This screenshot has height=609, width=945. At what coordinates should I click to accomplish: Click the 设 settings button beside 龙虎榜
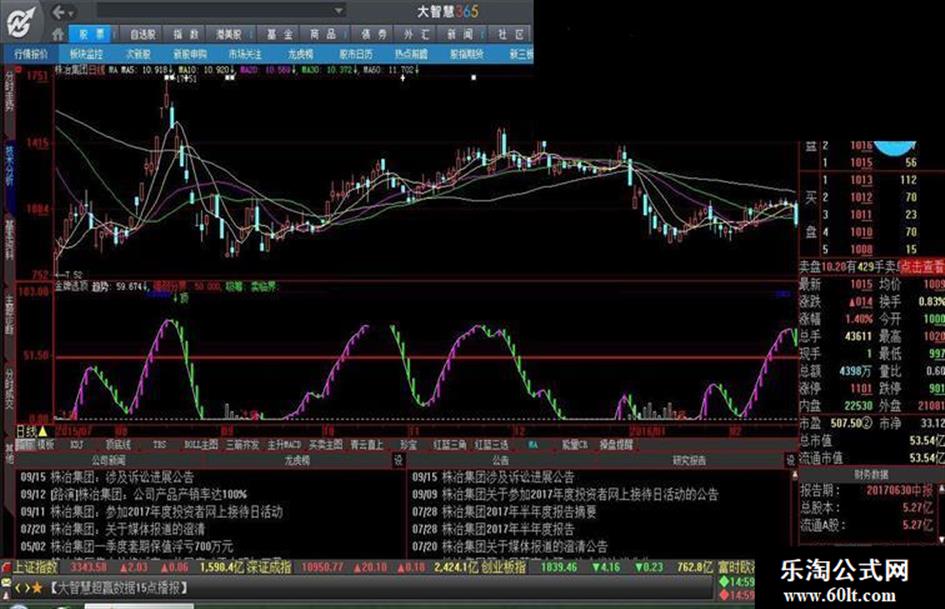pyautogui.click(x=398, y=461)
